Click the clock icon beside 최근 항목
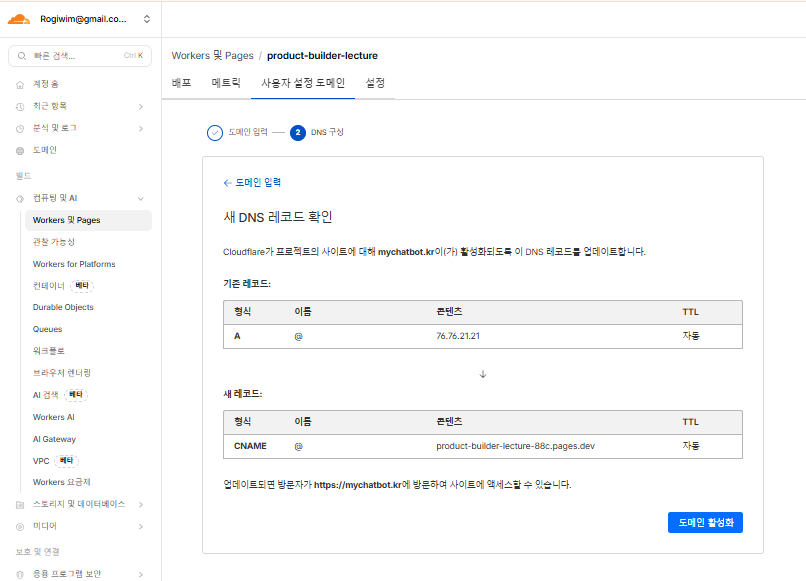 point(20,106)
